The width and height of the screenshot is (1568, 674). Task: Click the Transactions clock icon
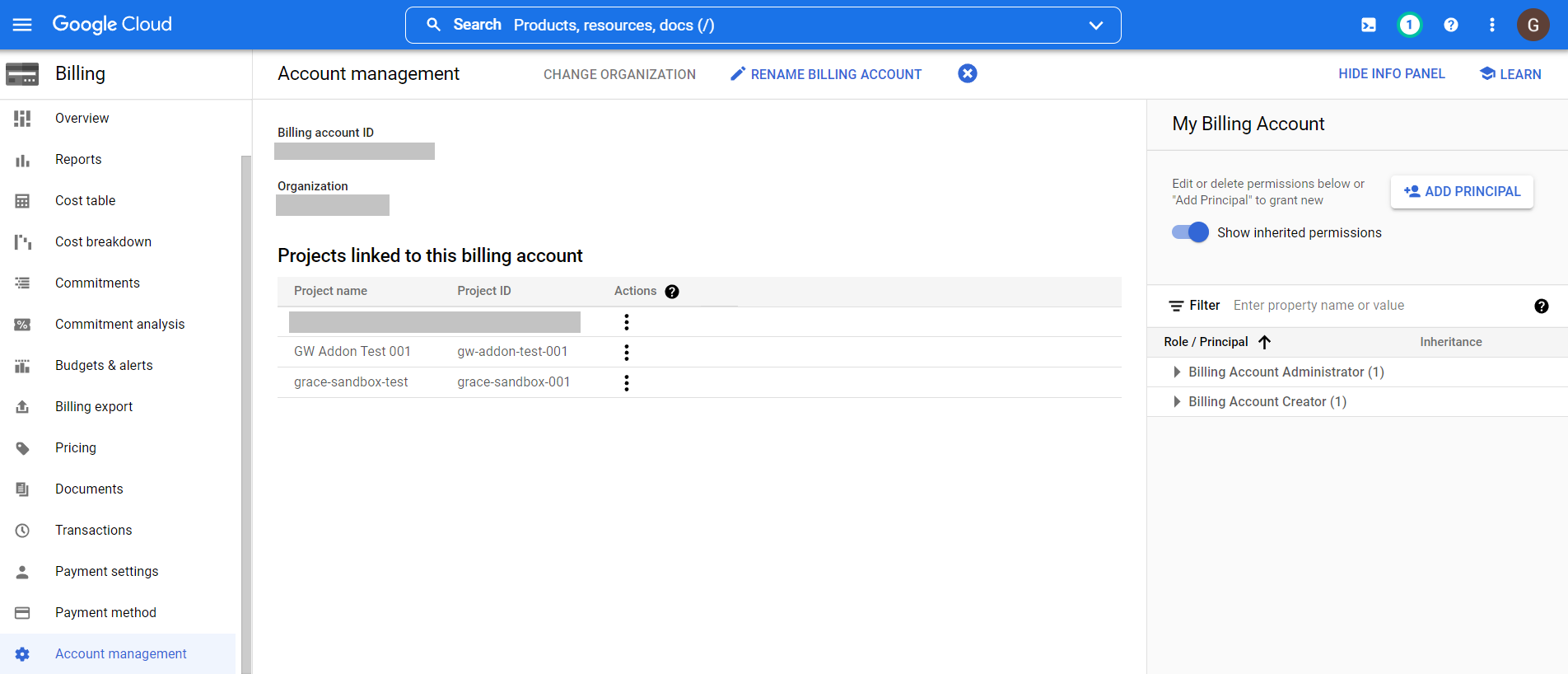pyautogui.click(x=22, y=531)
